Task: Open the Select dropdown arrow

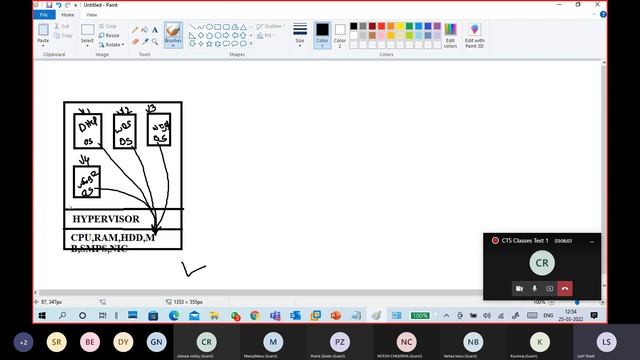Action: (x=87, y=45)
